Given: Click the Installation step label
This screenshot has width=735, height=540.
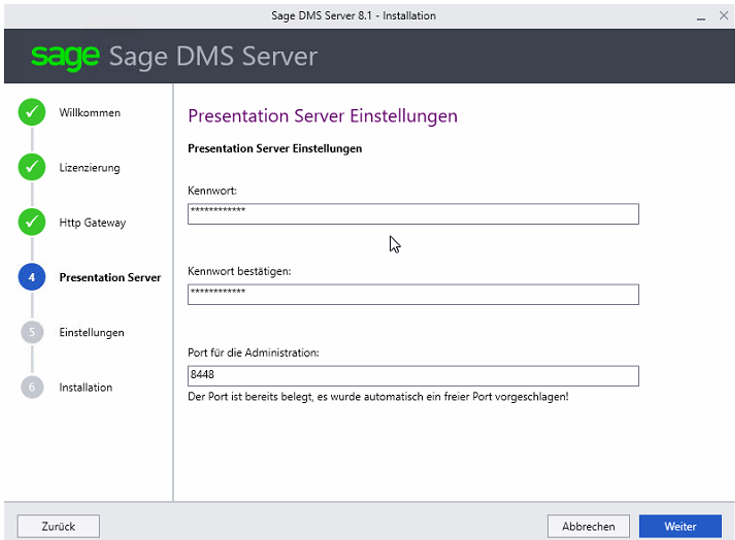Looking at the screenshot, I should point(85,388).
